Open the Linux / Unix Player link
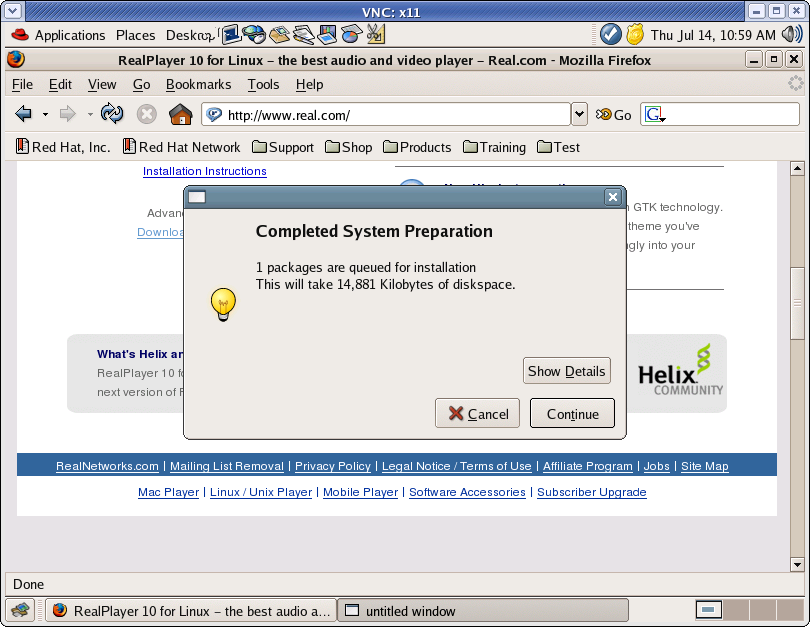This screenshot has width=810, height=627. tap(261, 492)
